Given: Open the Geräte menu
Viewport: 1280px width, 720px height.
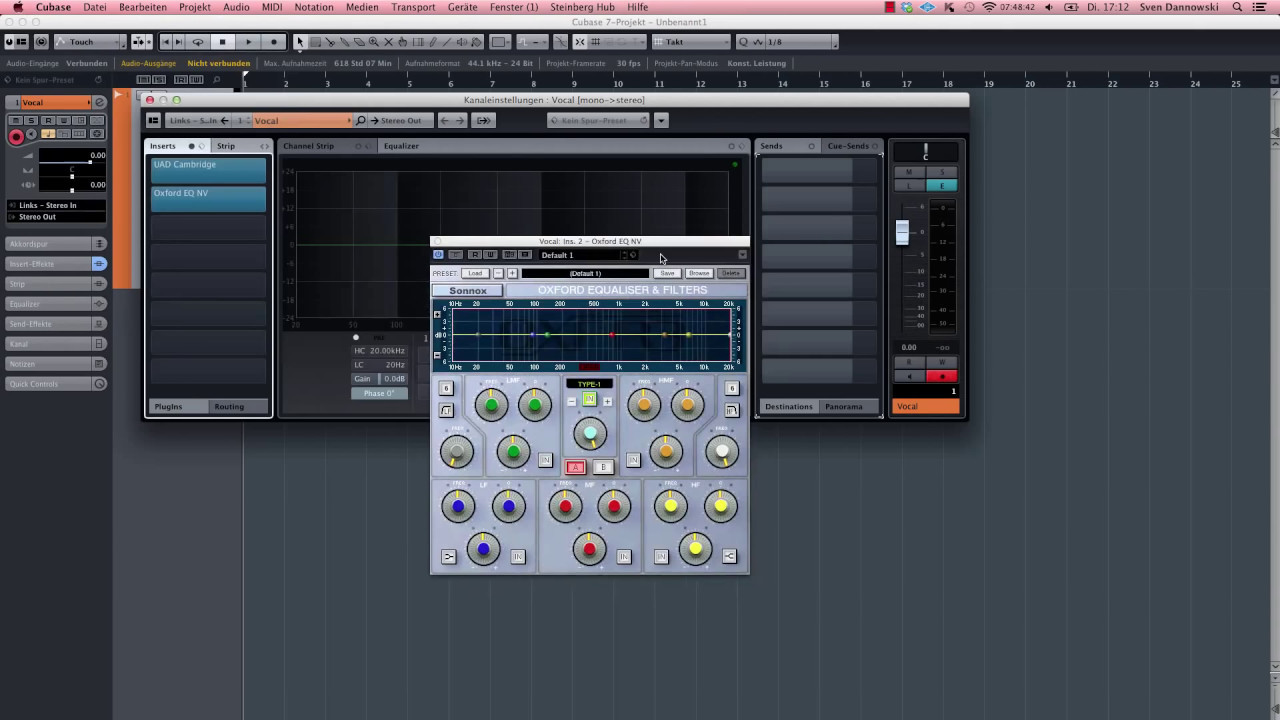Looking at the screenshot, I should point(462,7).
